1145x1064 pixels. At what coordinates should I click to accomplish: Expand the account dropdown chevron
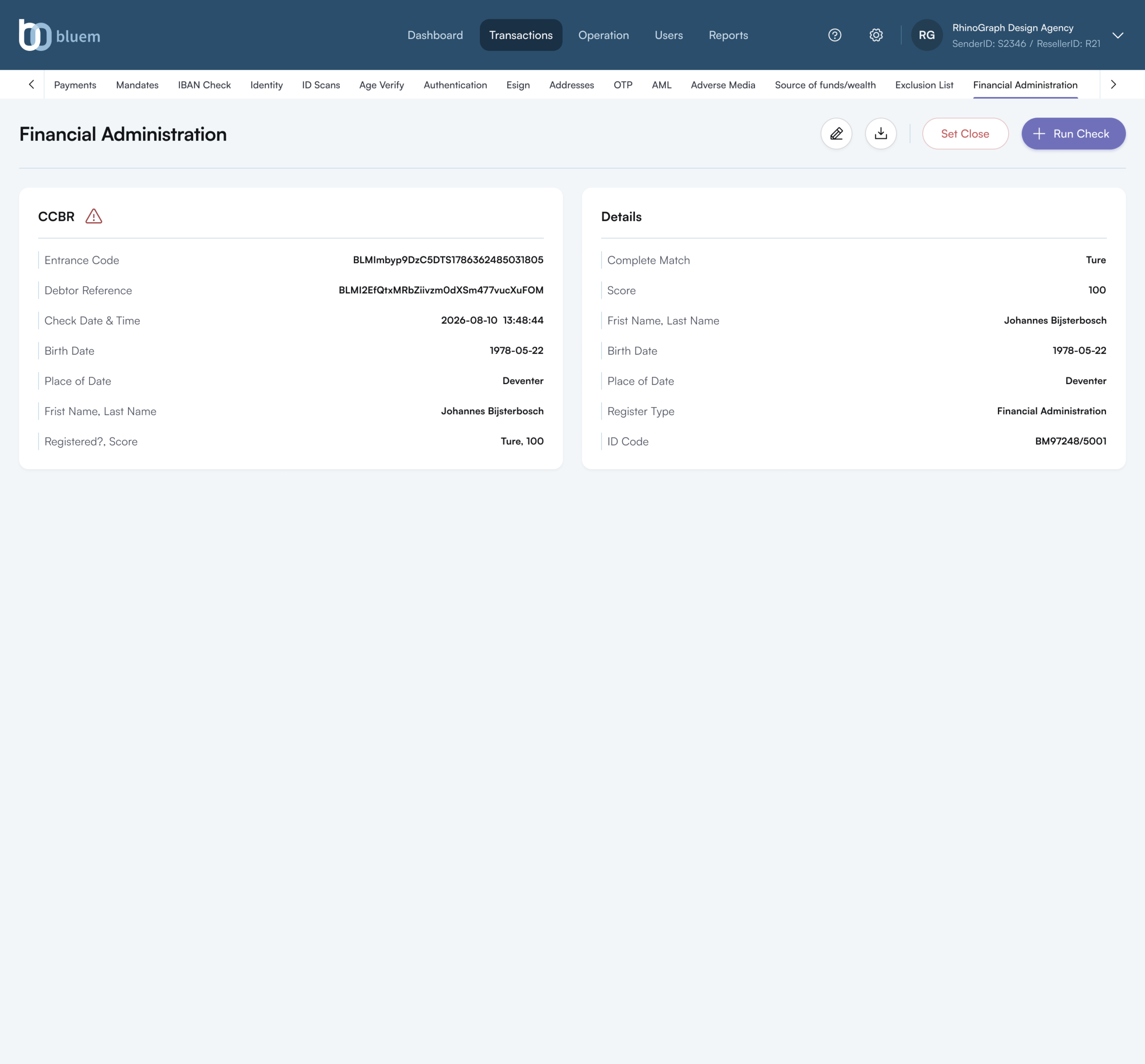1117,36
